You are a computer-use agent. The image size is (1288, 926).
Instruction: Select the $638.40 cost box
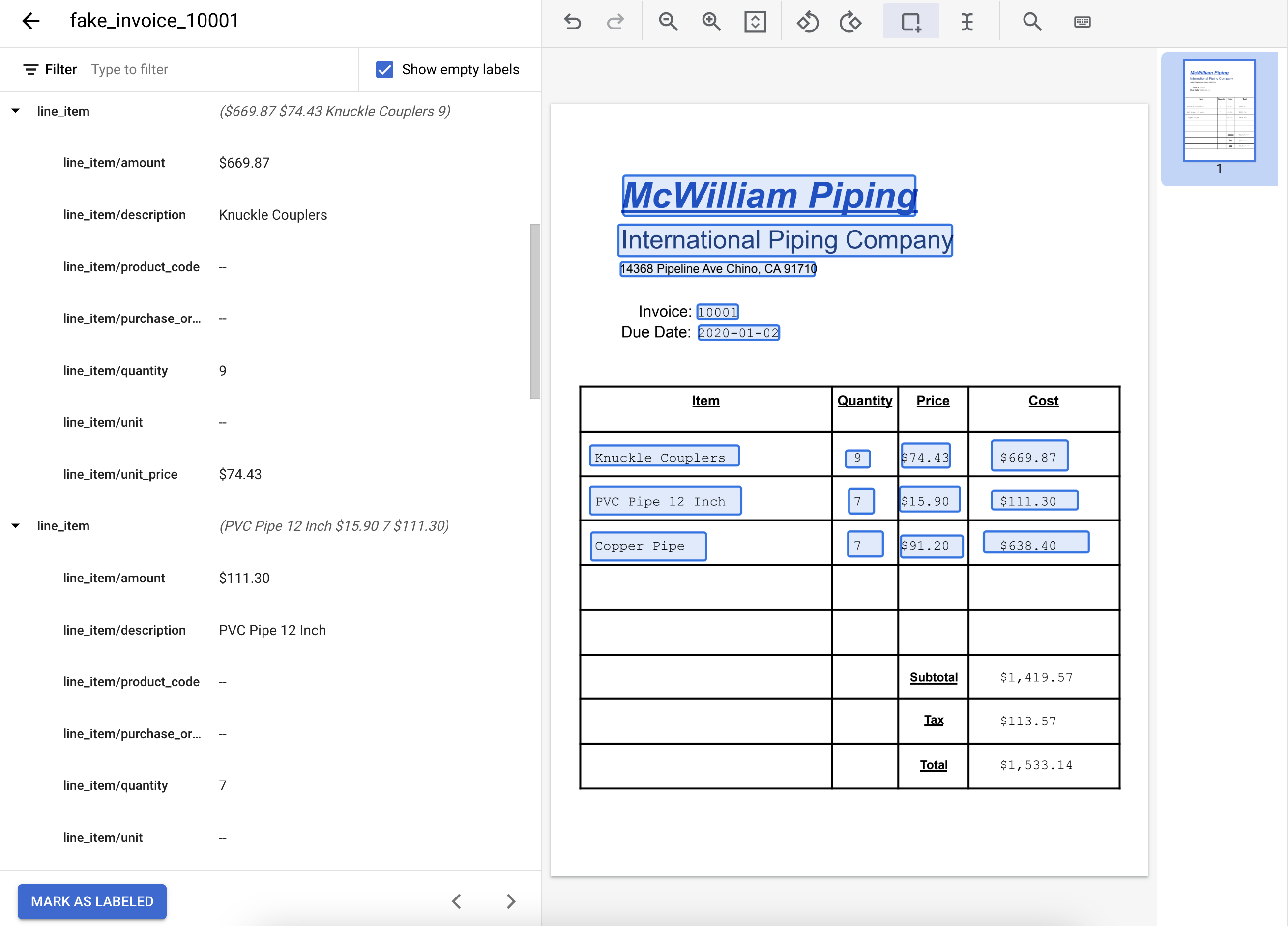point(1036,542)
